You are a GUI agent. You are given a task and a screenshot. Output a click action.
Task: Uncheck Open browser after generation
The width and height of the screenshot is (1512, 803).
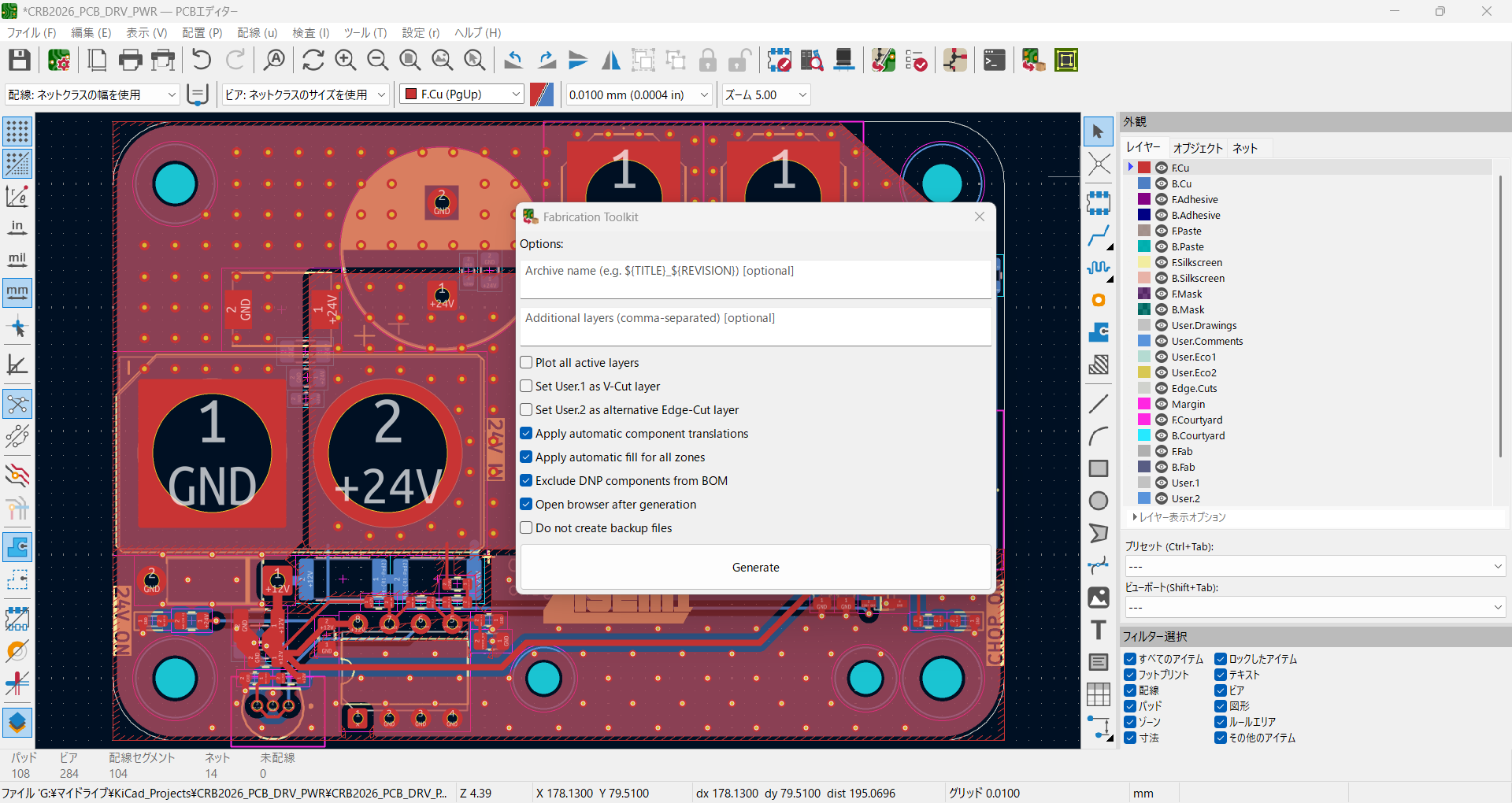pyautogui.click(x=526, y=505)
